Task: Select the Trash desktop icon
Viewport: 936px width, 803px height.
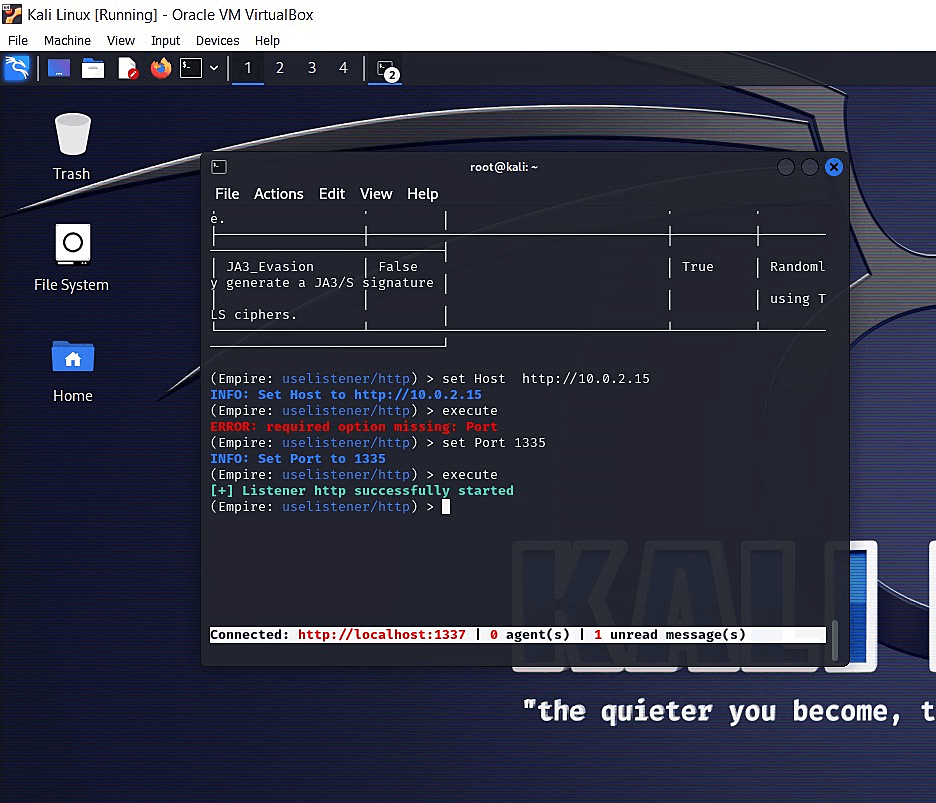Action: 72,147
